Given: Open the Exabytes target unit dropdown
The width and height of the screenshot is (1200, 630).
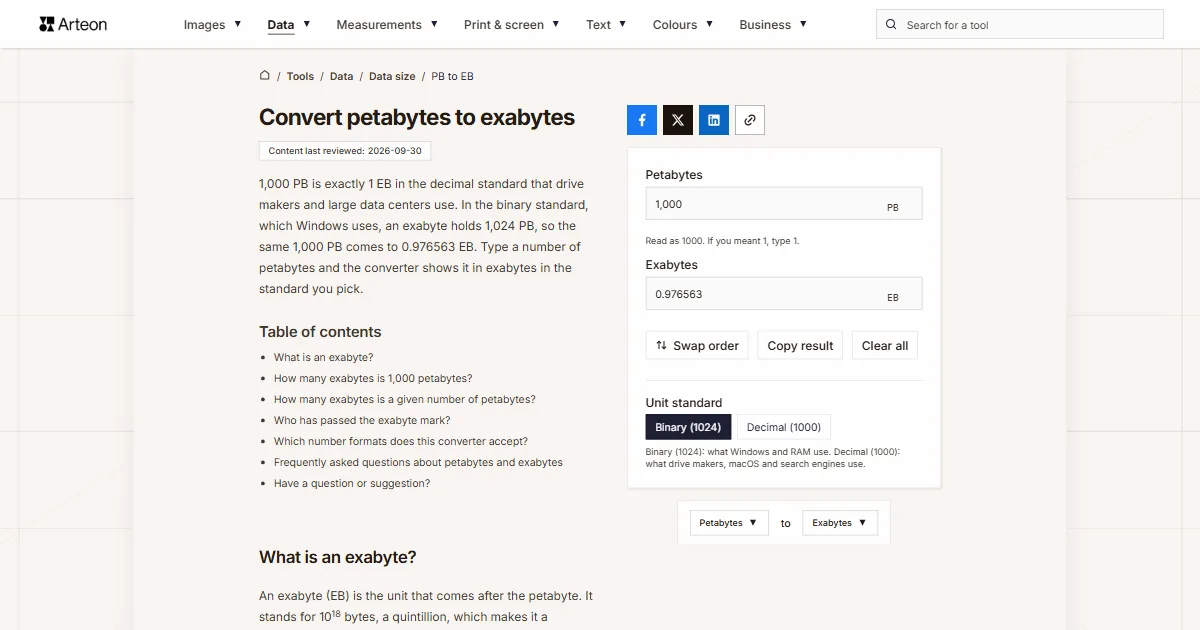Looking at the screenshot, I should point(840,523).
